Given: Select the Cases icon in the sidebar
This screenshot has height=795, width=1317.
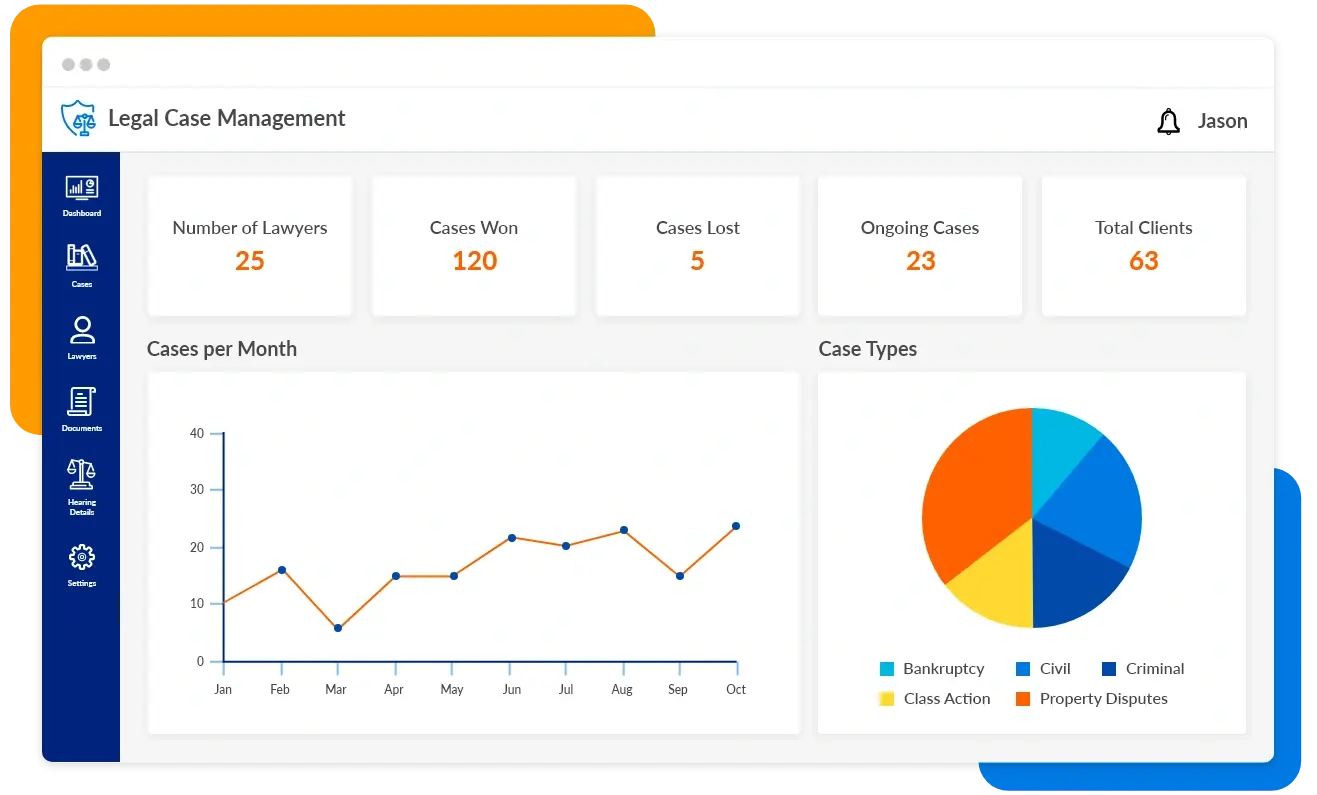Looking at the screenshot, I should click(x=80, y=262).
